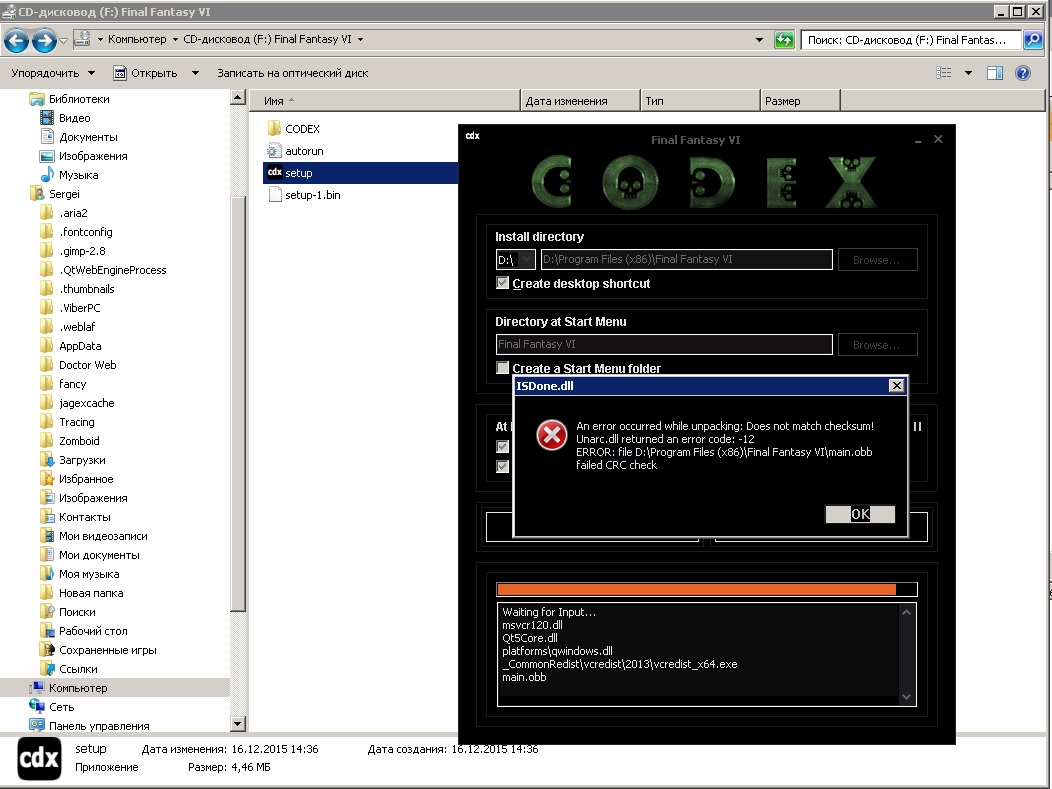Enable Create a Start Menu folder
1052x789 pixels.
pos(503,369)
